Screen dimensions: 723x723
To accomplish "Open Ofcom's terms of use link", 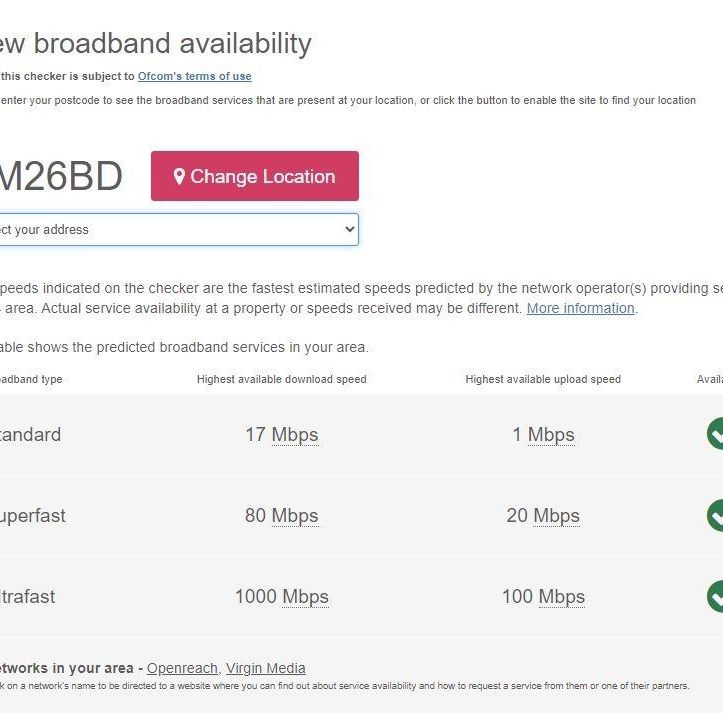I will [194, 76].
